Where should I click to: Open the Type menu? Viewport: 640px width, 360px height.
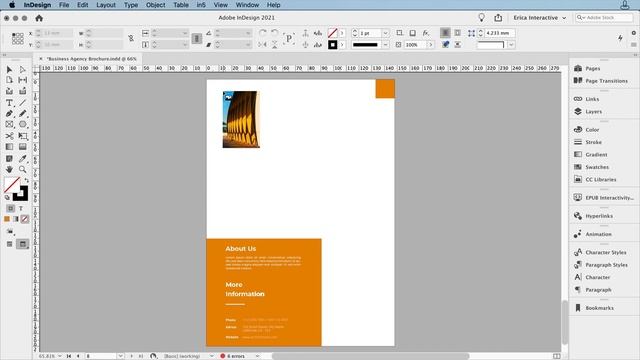(131, 5)
